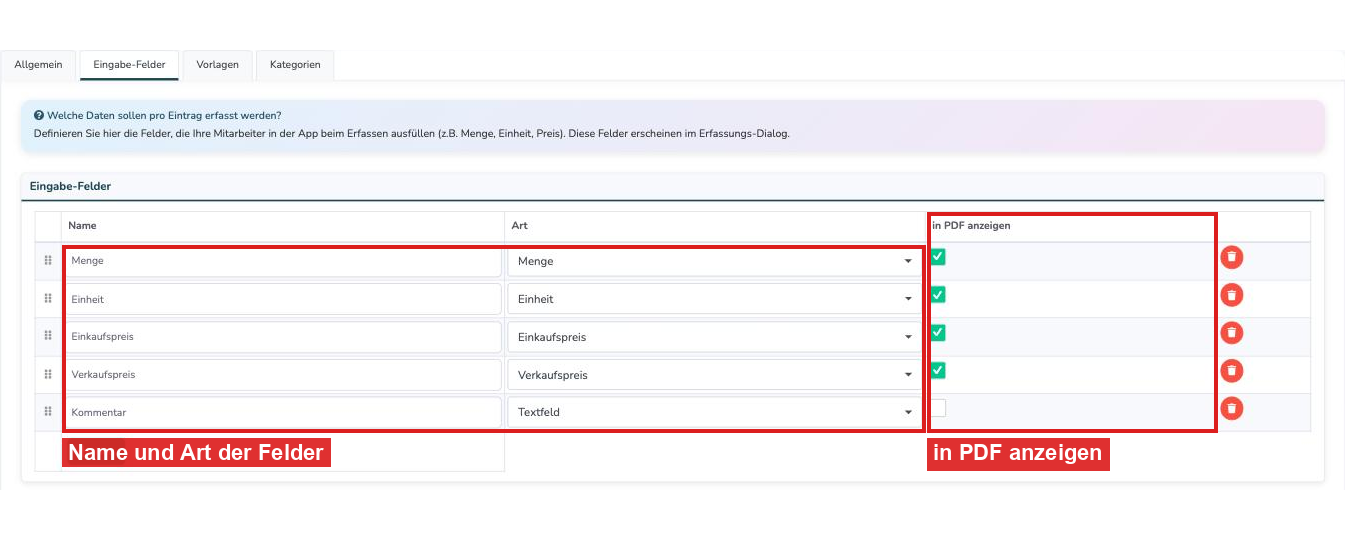This screenshot has width=1345, height=540.
Task: Delete the Kommentar field row
Action: [x=1232, y=408]
